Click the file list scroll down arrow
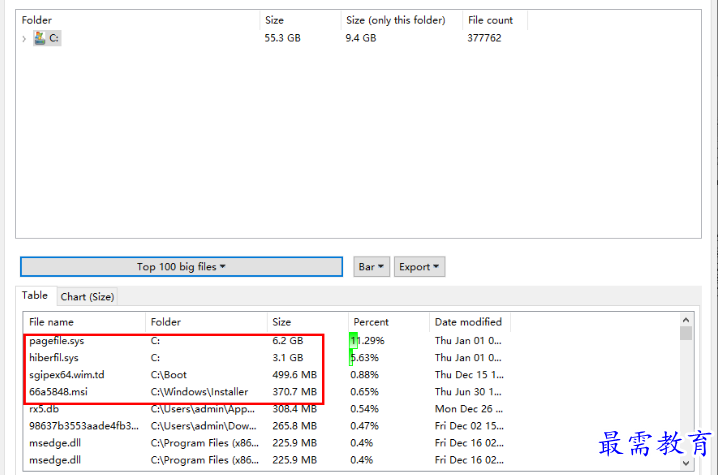This screenshot has width=720, height=475. [686, 464]
